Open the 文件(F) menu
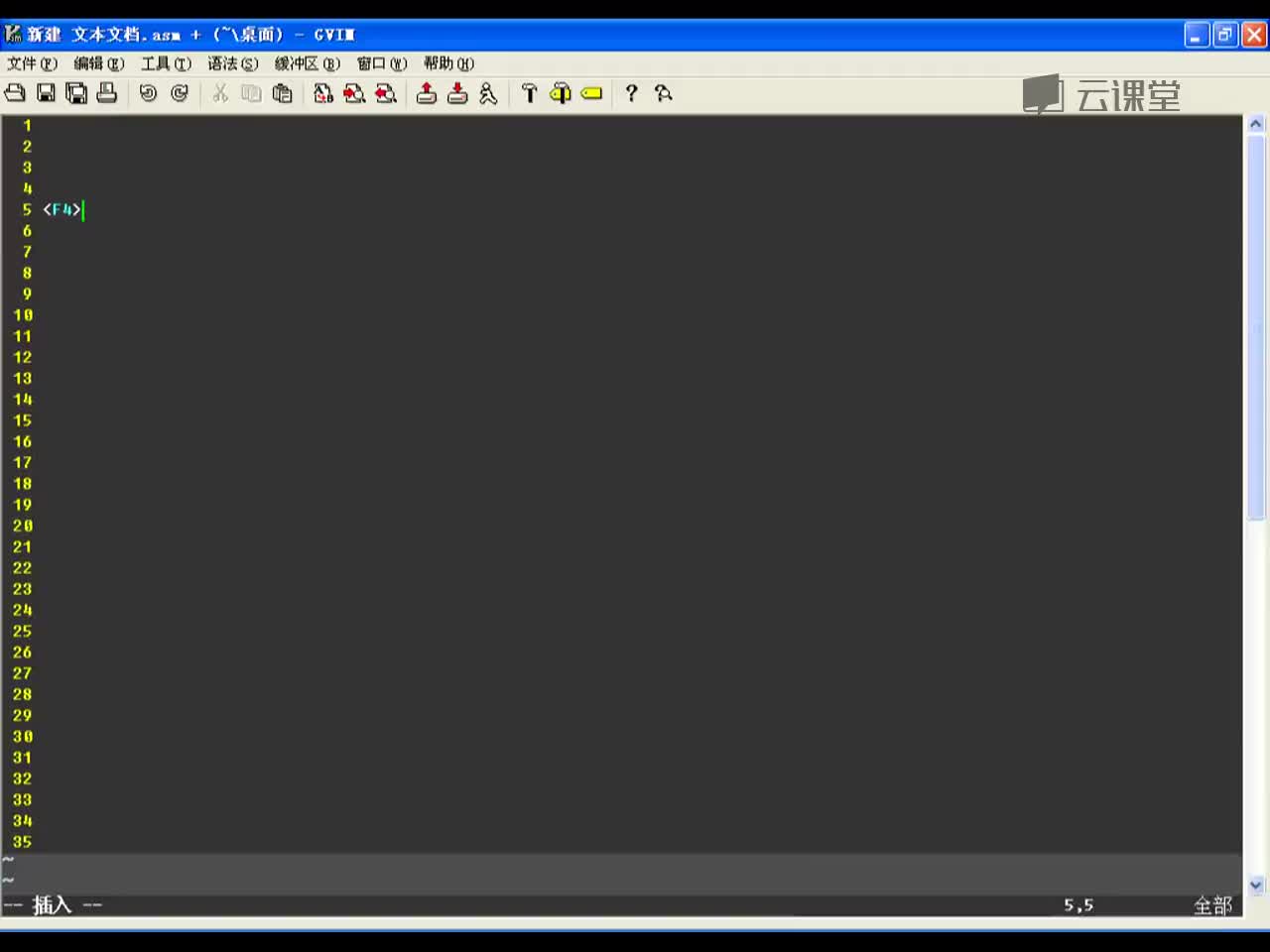Viewport: 1270px width, 952px height. point(32,63)
